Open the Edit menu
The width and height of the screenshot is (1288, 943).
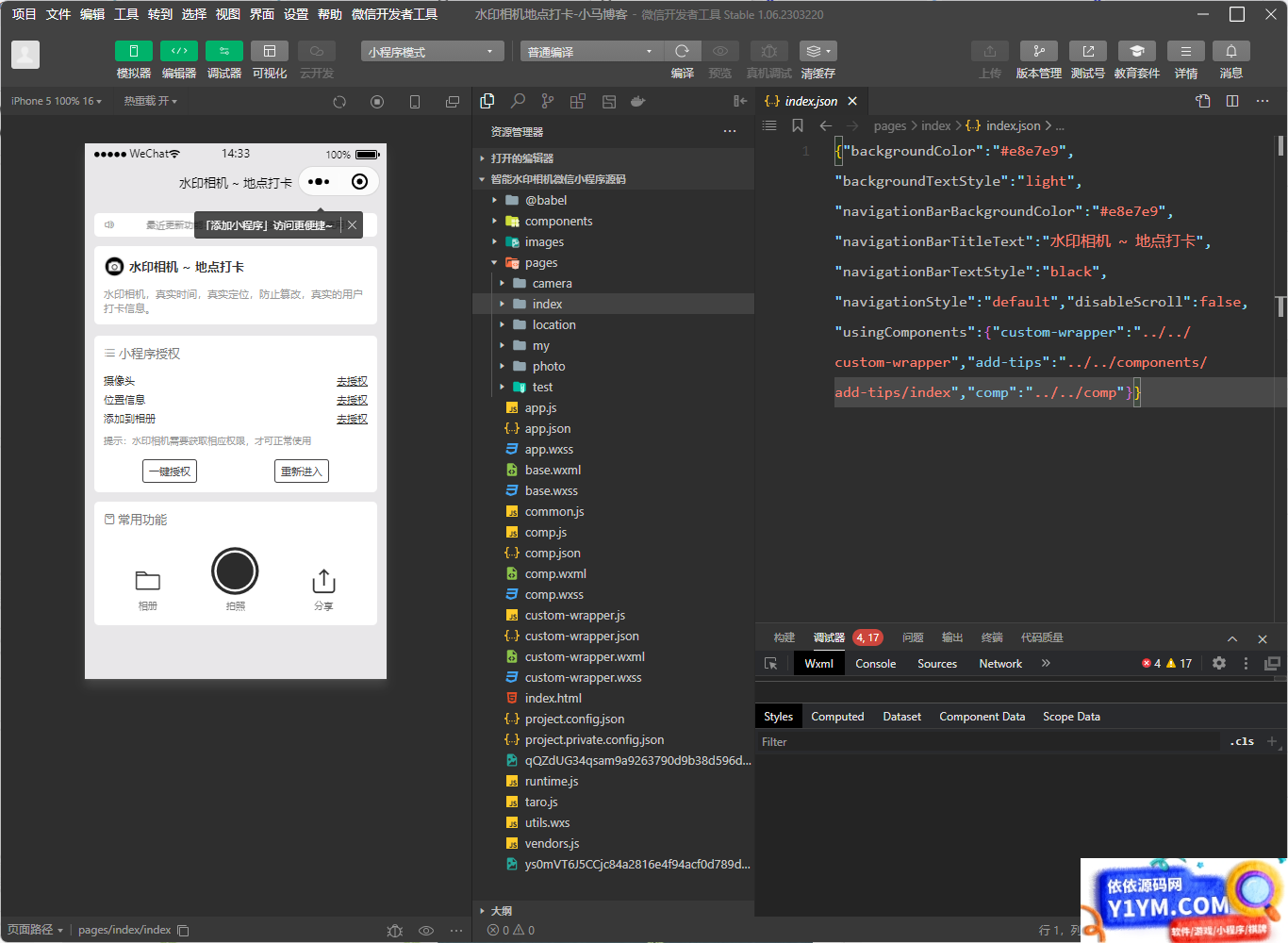tap(92, 14)
